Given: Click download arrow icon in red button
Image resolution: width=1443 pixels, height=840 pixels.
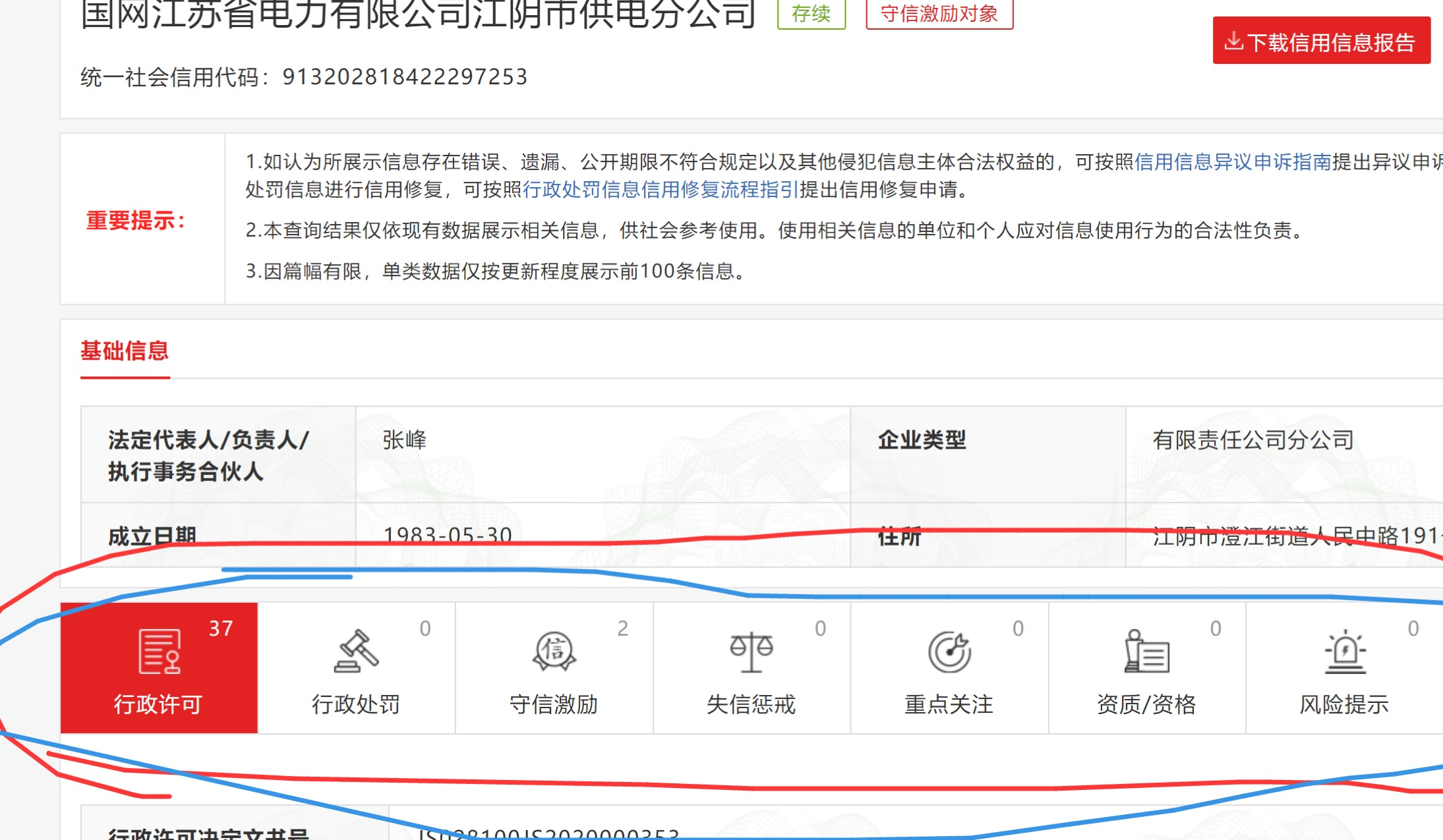Looking at the screenshot, I should tap(1233, 42).
